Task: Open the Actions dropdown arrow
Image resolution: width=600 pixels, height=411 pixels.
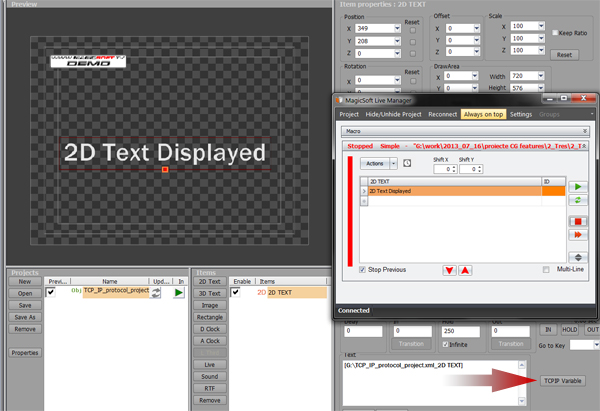Action: pyautogui.click(x=393, y=164)
